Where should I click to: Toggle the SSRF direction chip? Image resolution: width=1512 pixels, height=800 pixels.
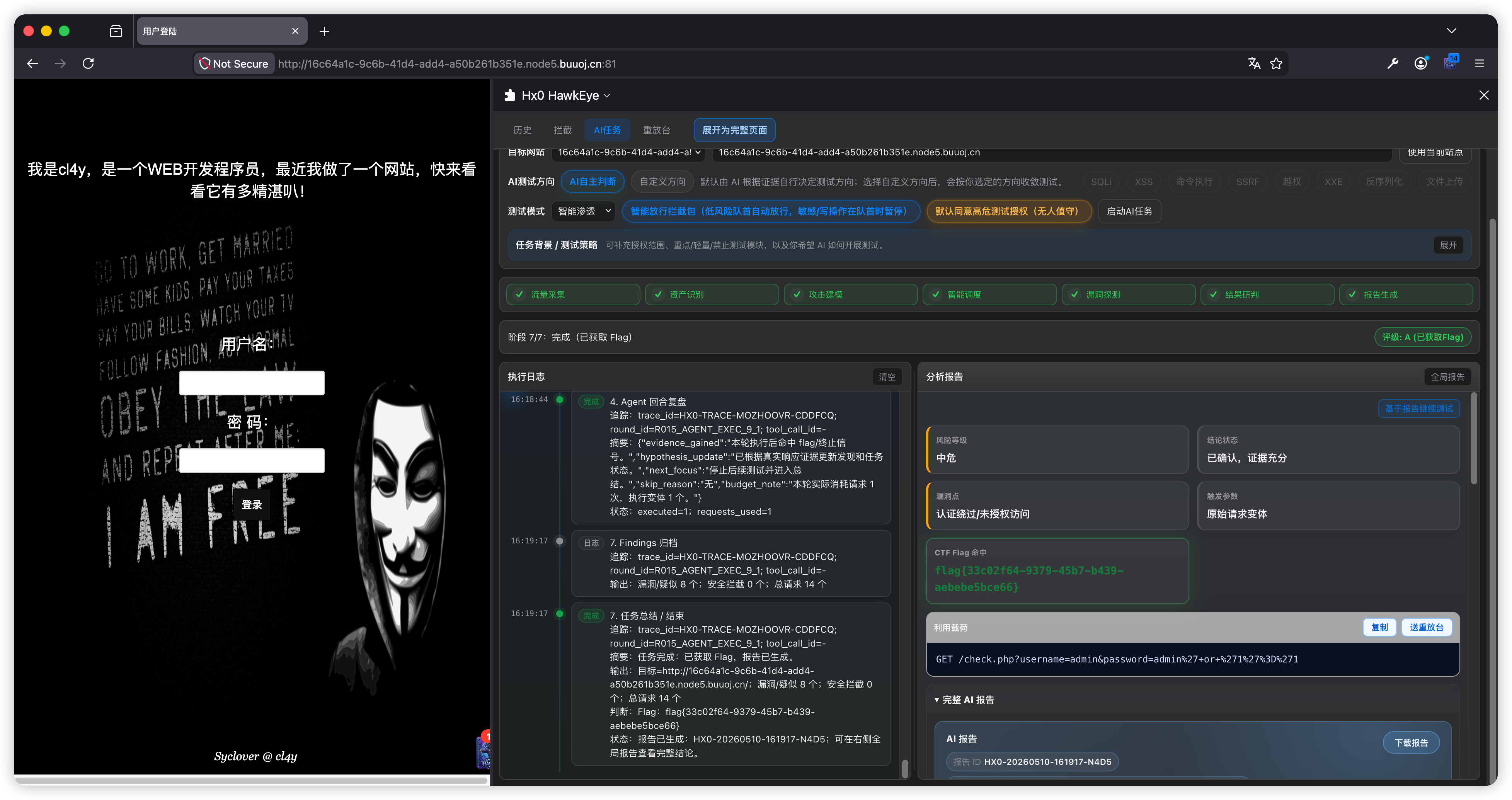pyautogui.click(x=1247, y=182)
